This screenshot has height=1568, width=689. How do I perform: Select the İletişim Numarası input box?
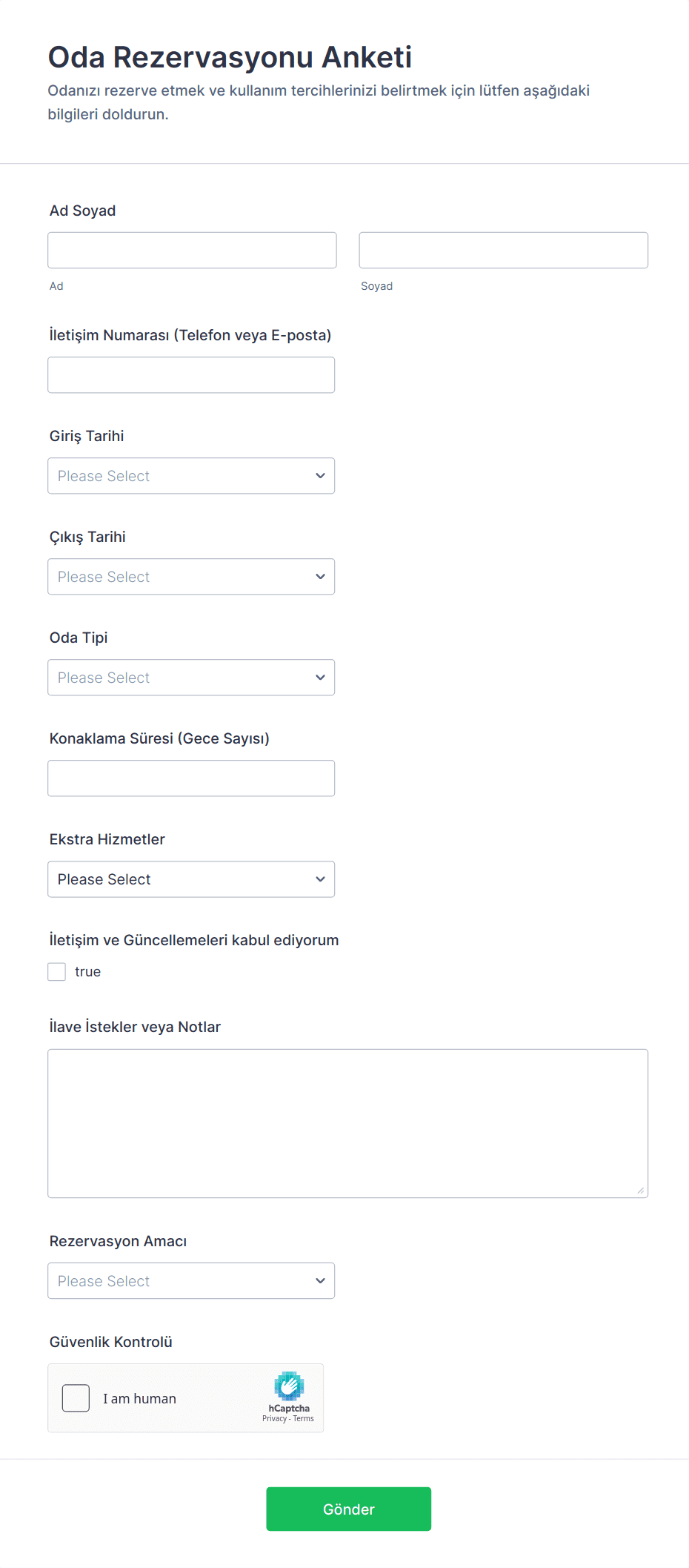(191, 375)
